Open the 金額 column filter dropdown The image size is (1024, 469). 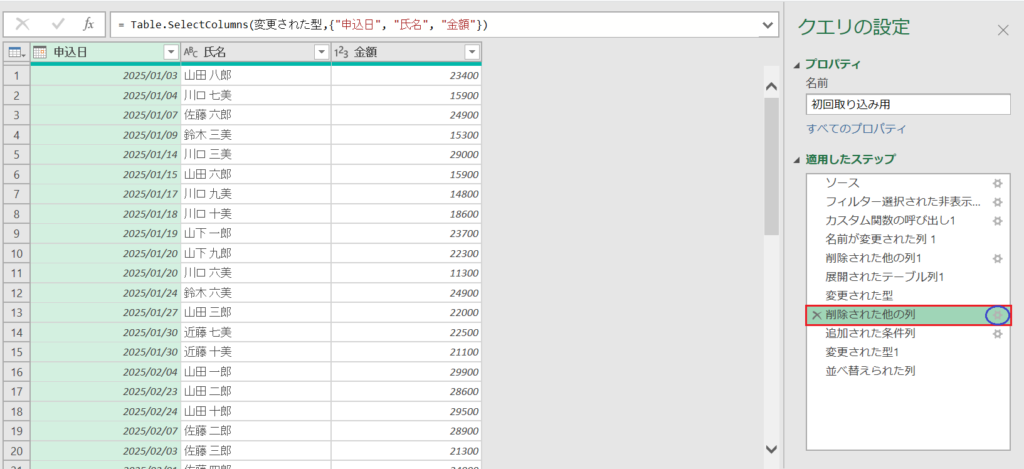(x=472, y=52)
